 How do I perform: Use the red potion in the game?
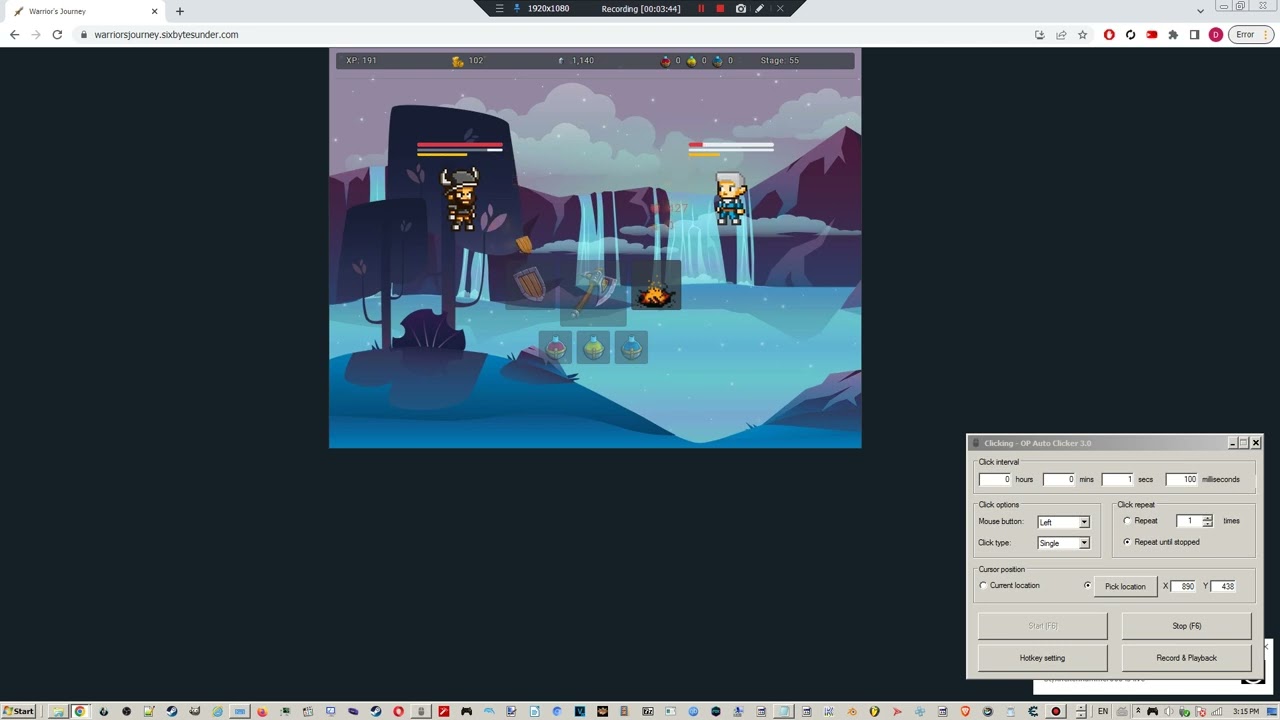555,348
